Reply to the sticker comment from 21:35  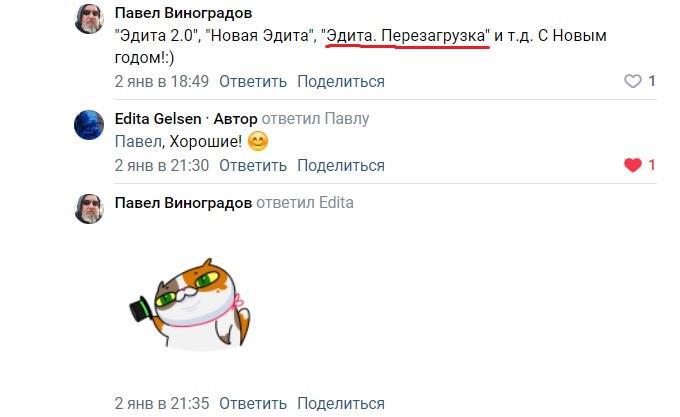(253, 404)
